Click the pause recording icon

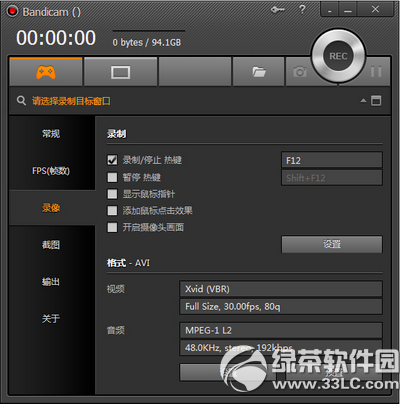pos(376,72)
